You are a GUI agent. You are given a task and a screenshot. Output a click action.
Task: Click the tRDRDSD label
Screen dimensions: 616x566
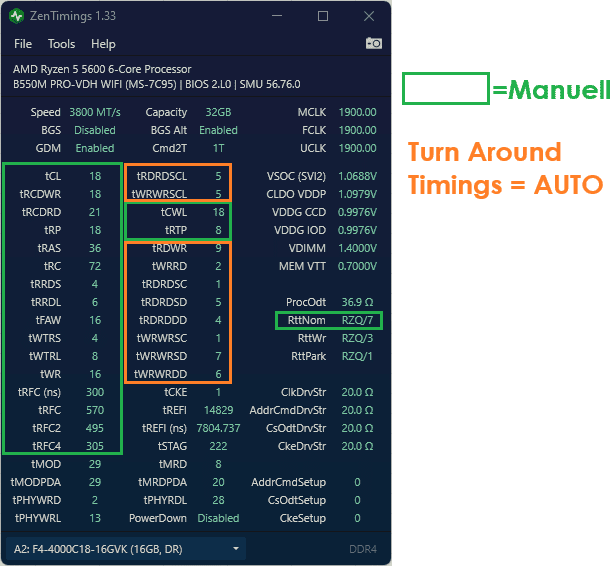coord(164,302)
